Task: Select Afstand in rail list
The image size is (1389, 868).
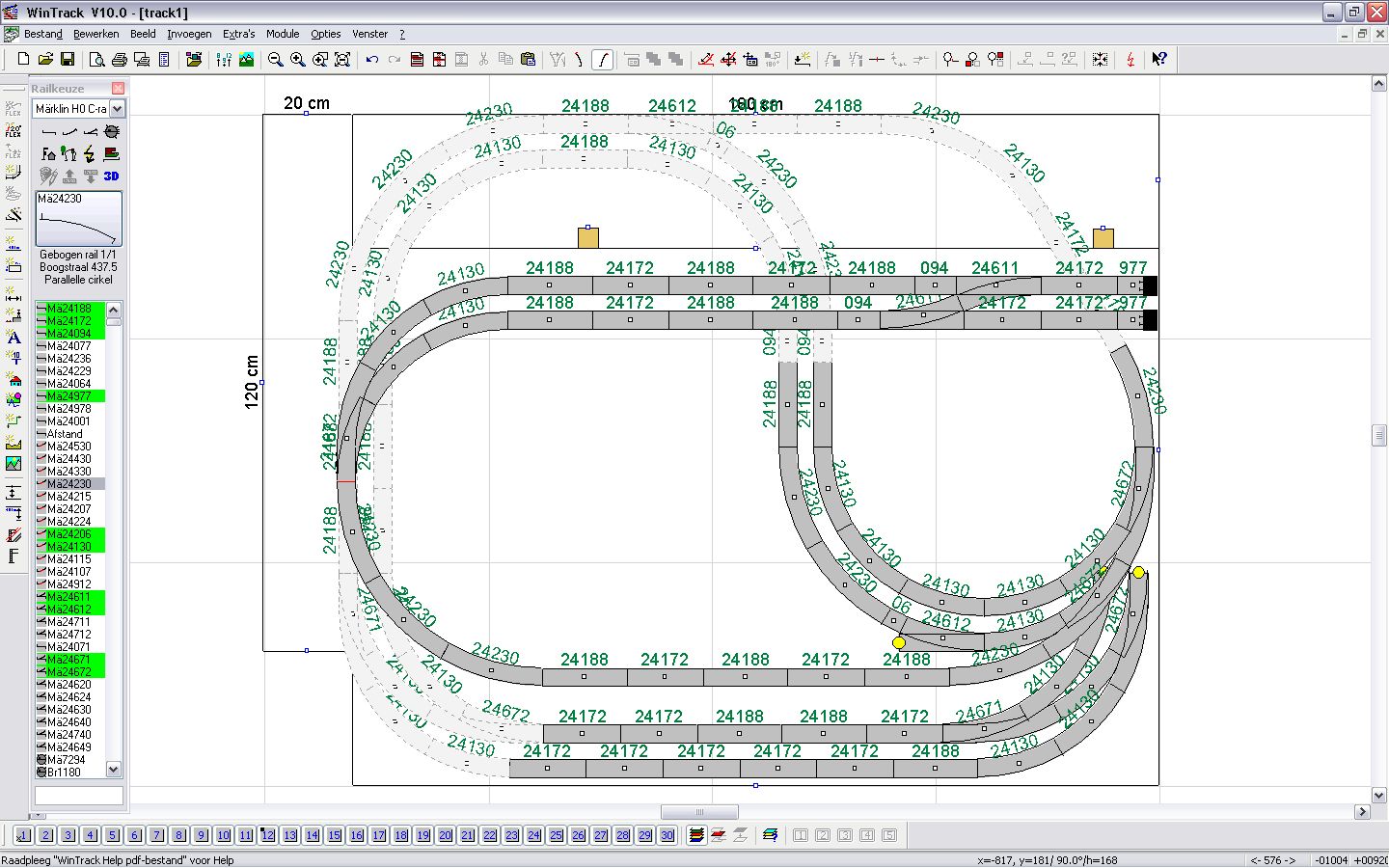Action: coord(69,434)
